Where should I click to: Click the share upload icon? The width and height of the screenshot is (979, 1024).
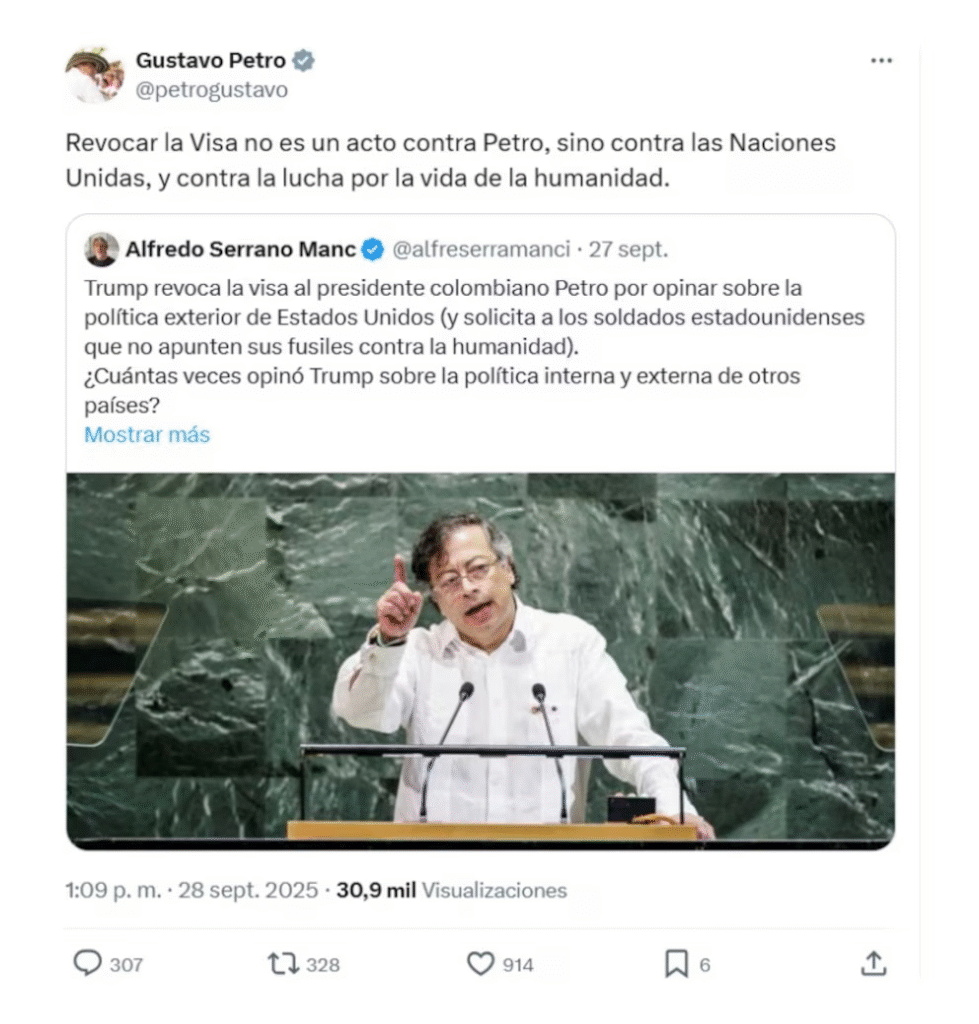873,964
